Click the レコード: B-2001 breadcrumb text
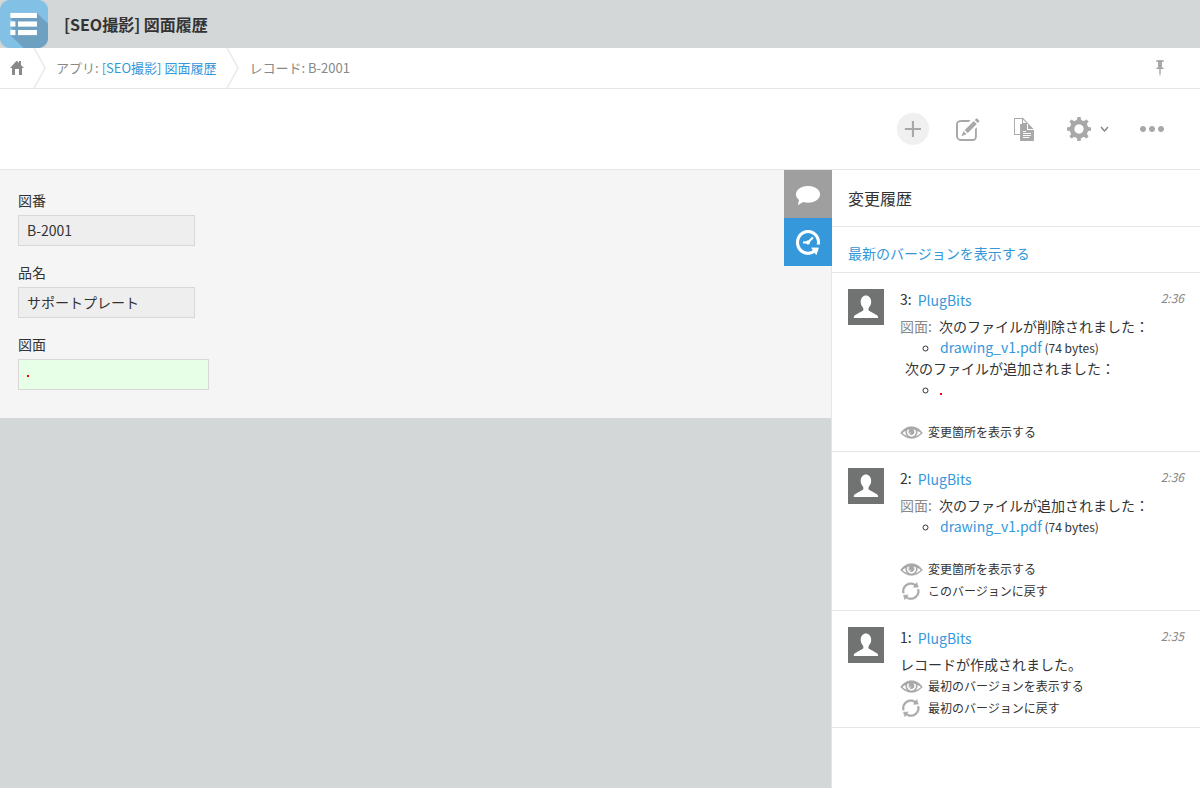Screen dimensions: 1200x788 pyautogui.click(x=300, y=69)
